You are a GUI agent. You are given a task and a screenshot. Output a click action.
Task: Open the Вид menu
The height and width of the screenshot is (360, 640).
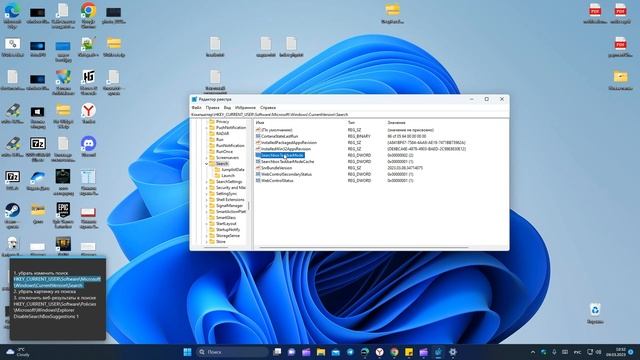(x=227, y=108)
